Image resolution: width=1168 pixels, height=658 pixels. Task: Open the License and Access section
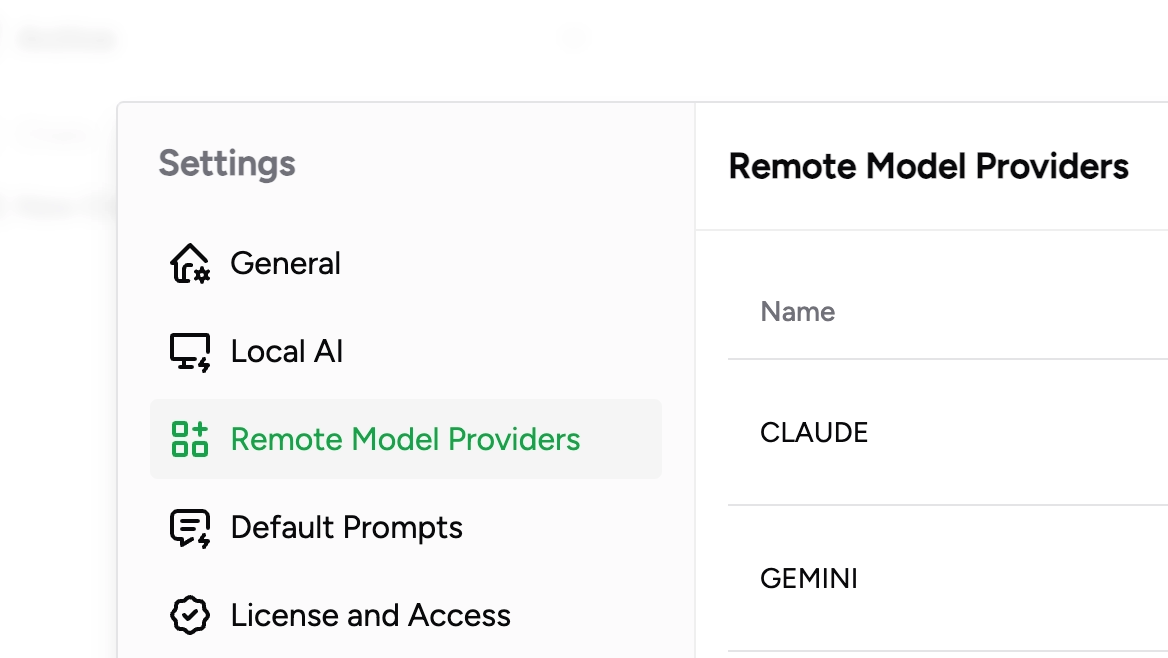point(369,614)
